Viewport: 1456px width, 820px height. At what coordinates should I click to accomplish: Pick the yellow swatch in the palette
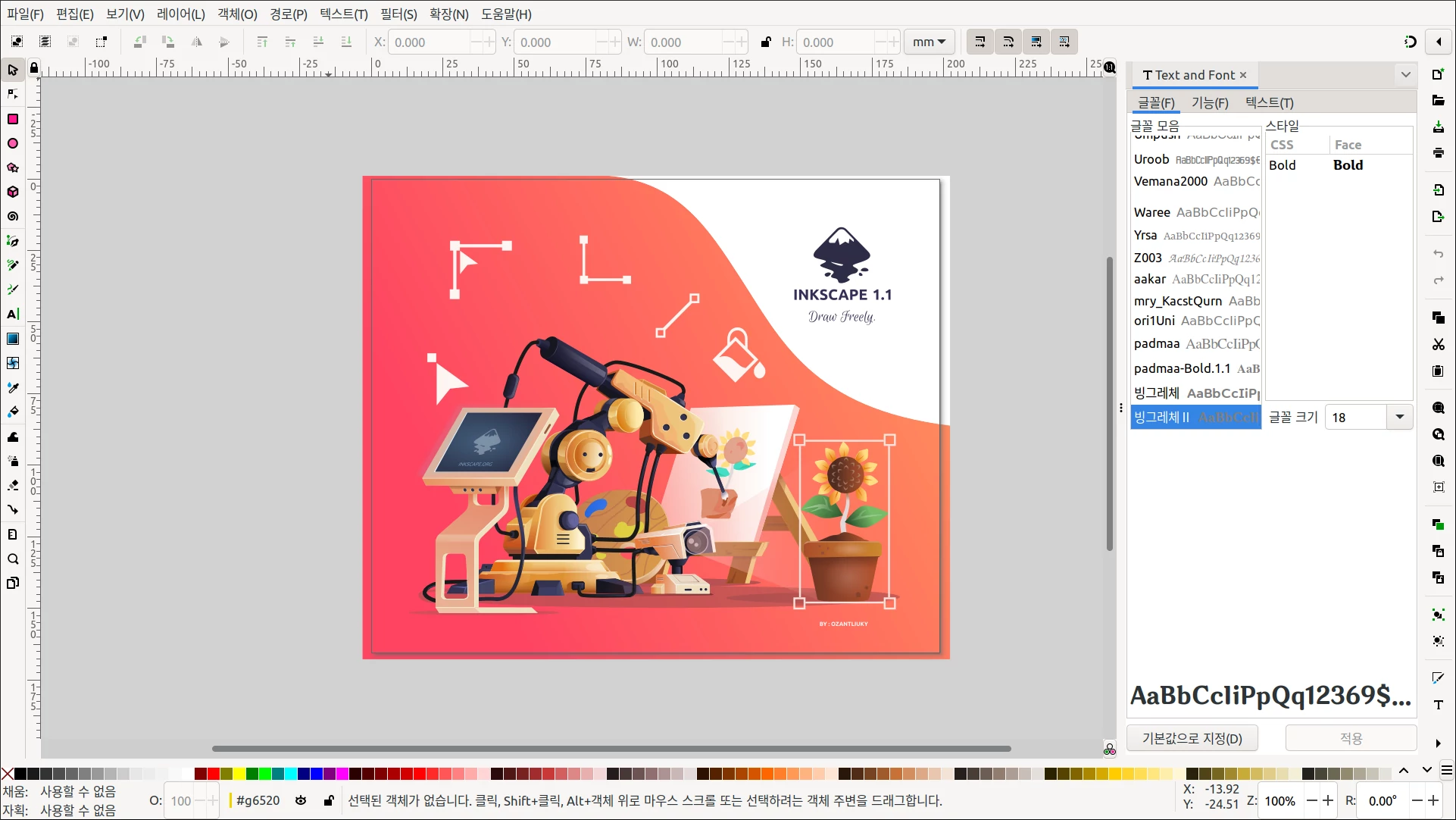(239, 774)
